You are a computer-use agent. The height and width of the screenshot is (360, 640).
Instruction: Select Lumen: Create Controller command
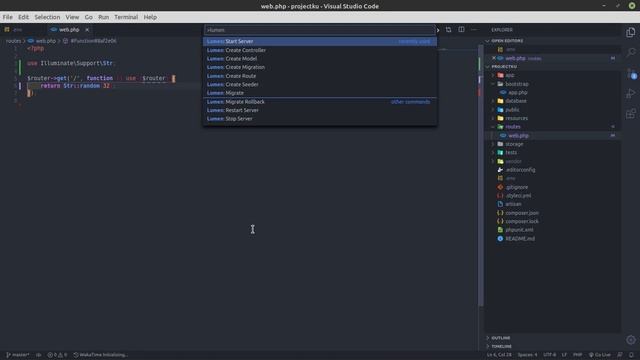pyautogui.click(x=320, y=50)
